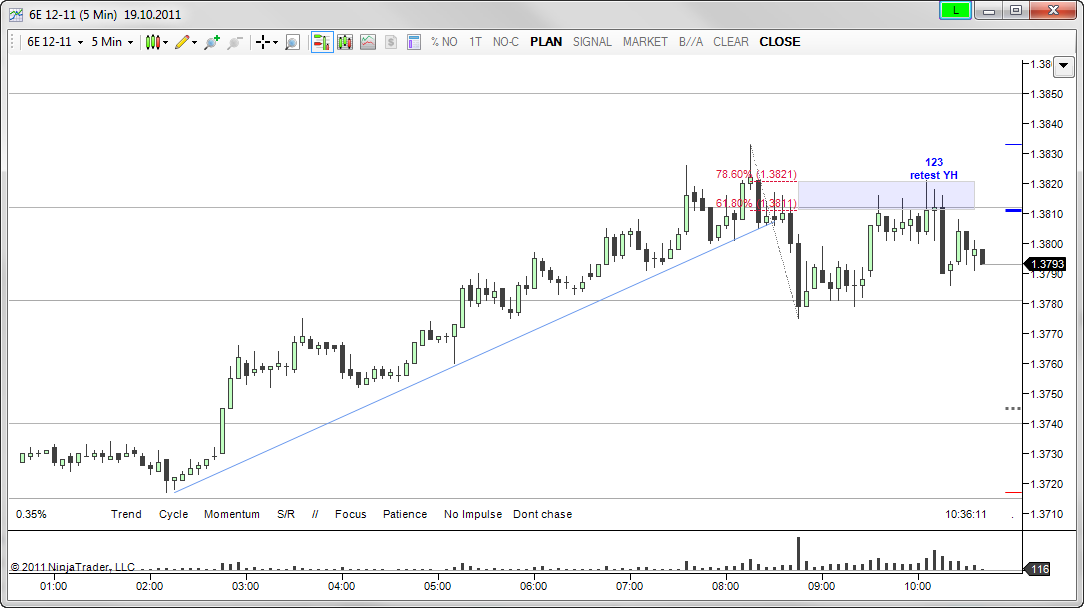
Task: Open the instrument 6E 12-11 dropdown
Action: (x=55, y=42)
